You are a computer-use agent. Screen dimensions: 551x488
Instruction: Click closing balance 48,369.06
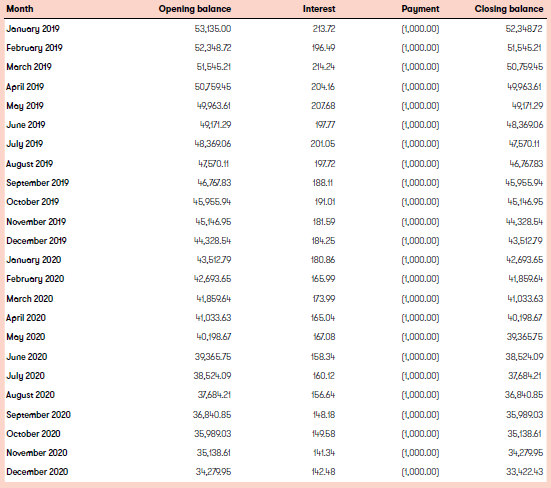[x=525, y=125]
